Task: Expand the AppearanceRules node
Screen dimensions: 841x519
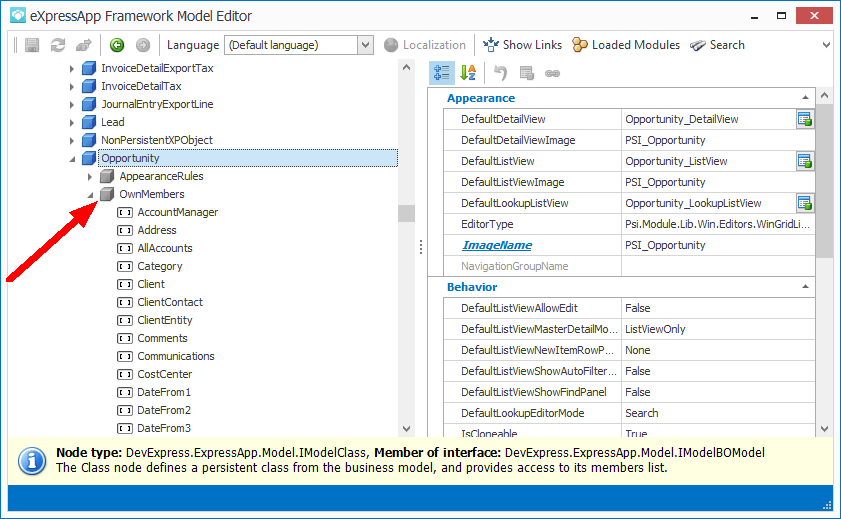Action: click(x=90, y=176)
